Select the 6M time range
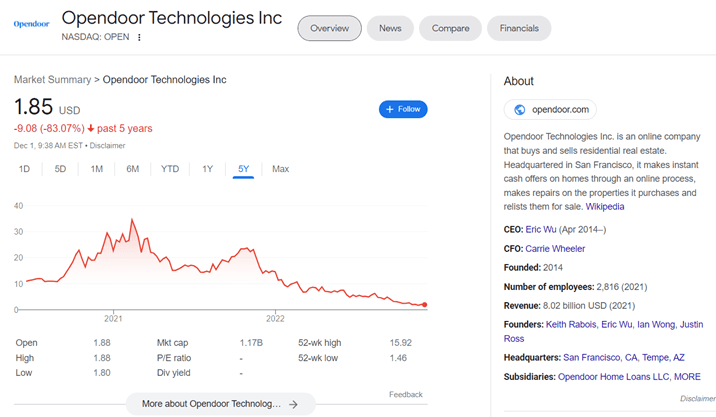 click(x=133, y=169)
